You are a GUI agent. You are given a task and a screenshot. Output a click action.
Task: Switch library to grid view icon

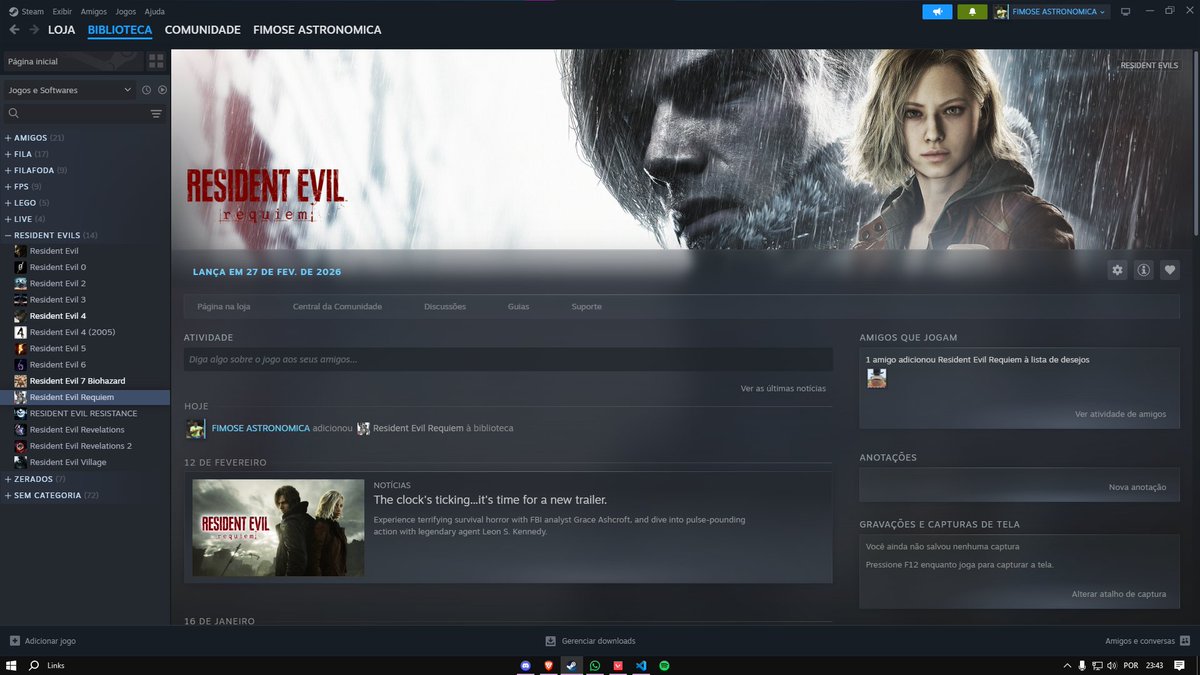pyautogui.click(x=156, y=61)
